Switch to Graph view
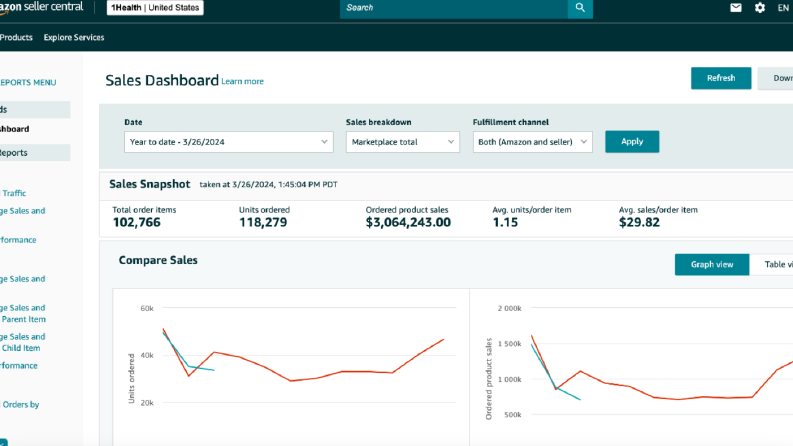793x446 pixels. [x=712, y=264]
